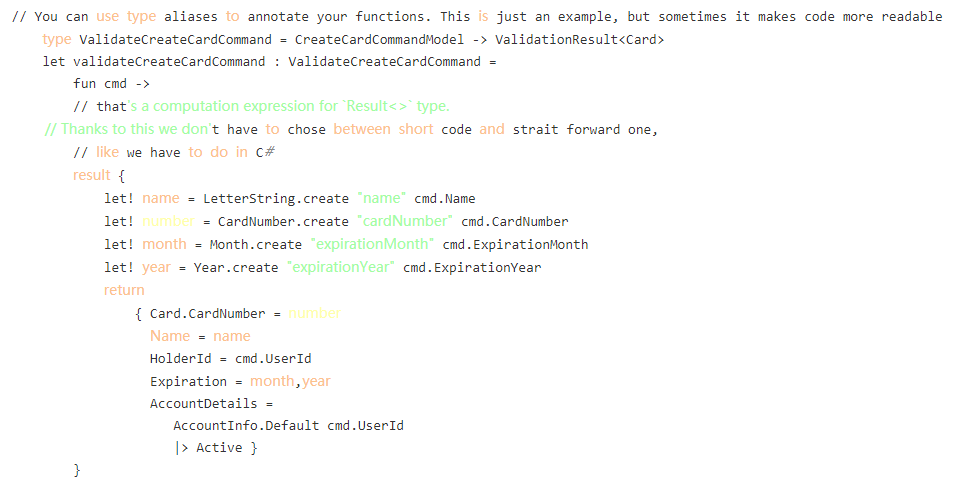966x498 pixels.
Task: Click the "cardNumber" string literal
Action: (x=405, y=221)
